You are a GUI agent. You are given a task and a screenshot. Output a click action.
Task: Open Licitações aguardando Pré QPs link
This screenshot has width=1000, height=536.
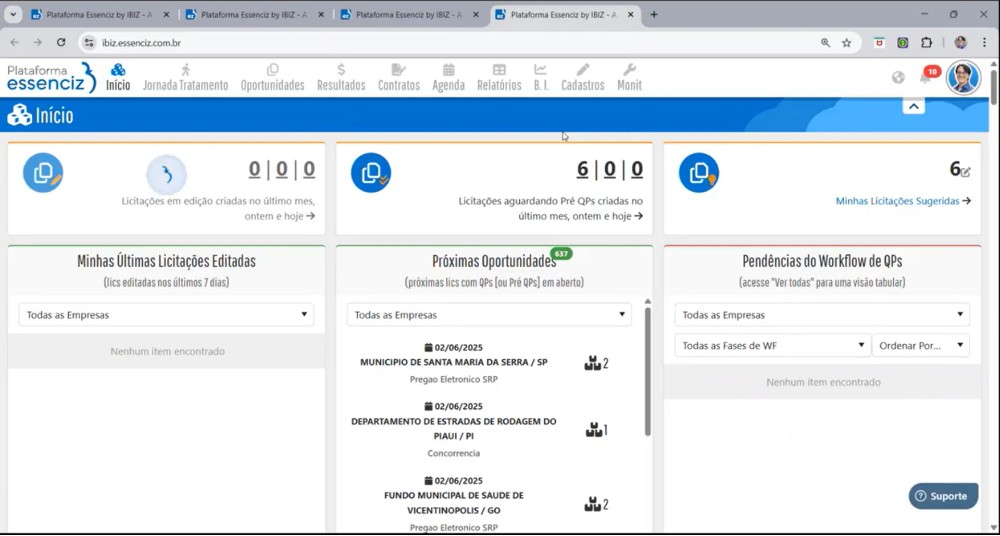coord(550,209)
